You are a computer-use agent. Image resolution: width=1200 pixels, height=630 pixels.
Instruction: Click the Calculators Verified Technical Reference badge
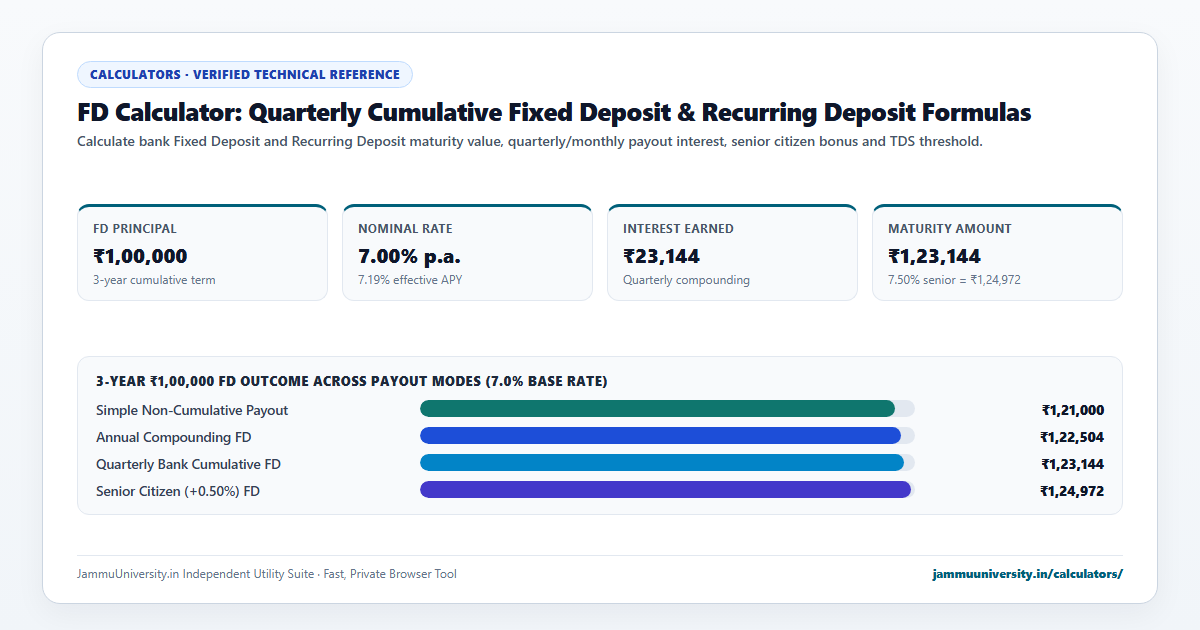[x=245, y=75]
